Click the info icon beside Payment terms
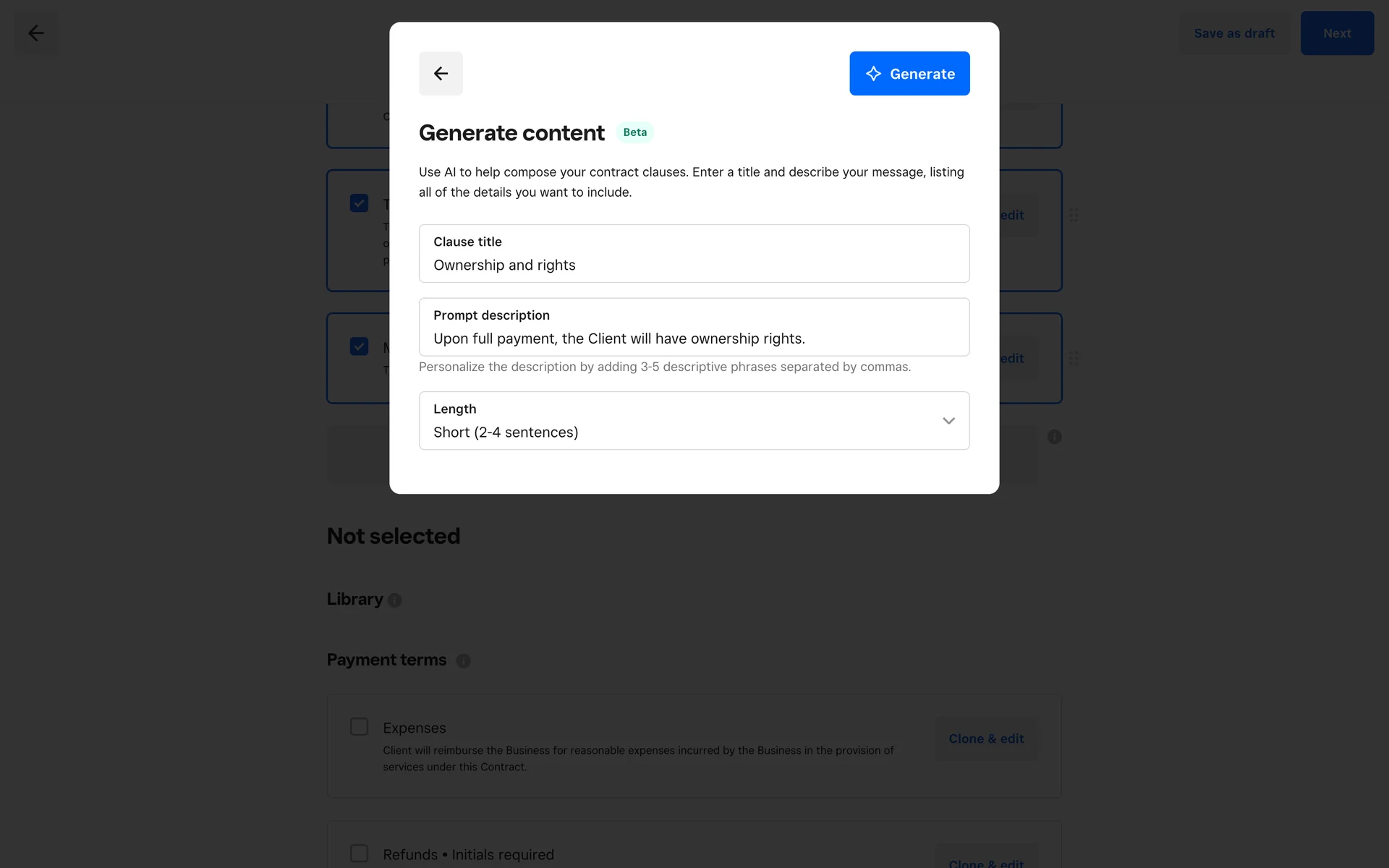 pos(463,661)
